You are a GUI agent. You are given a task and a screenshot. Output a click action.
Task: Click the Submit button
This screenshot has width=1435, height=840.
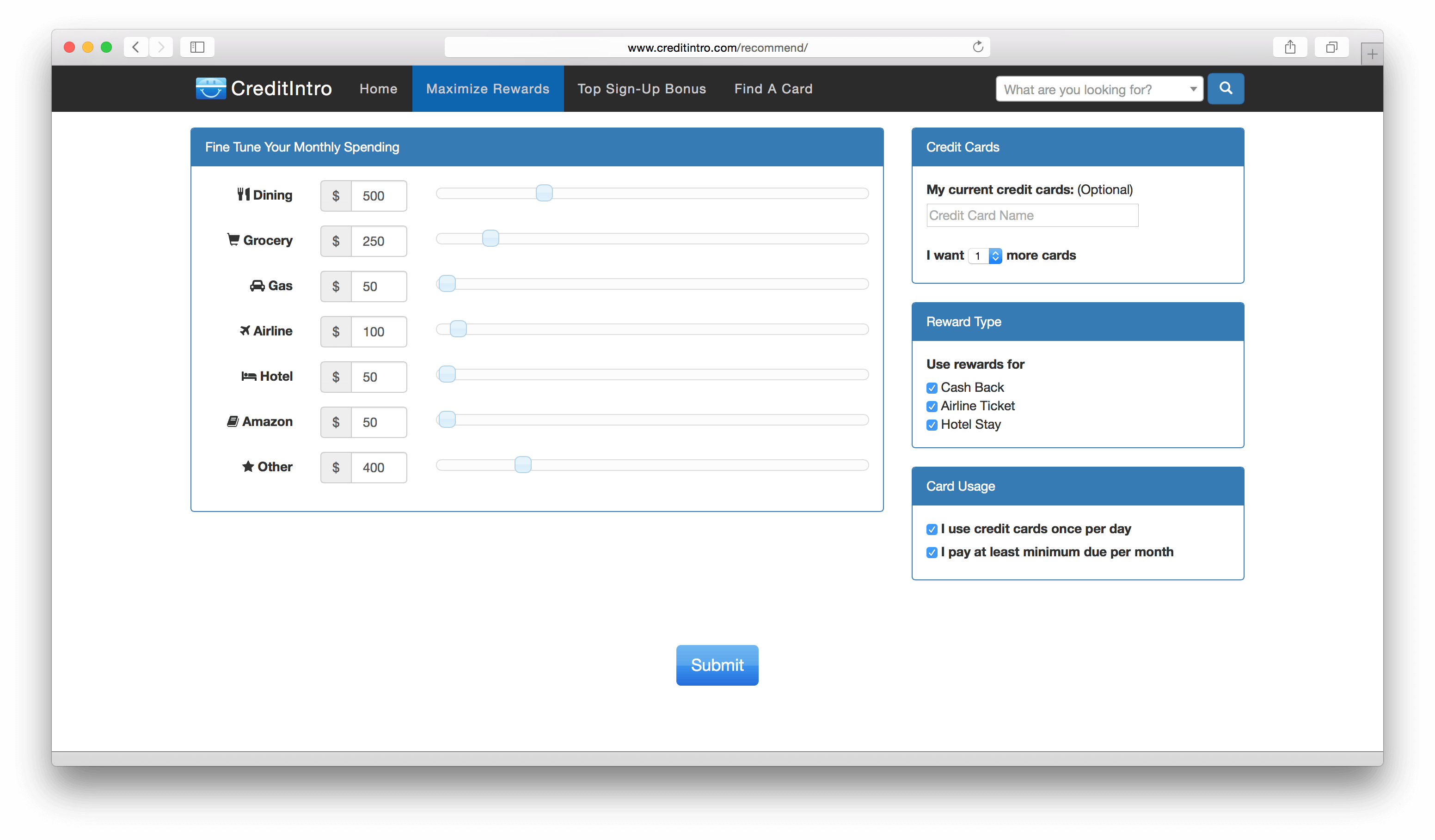717,665
